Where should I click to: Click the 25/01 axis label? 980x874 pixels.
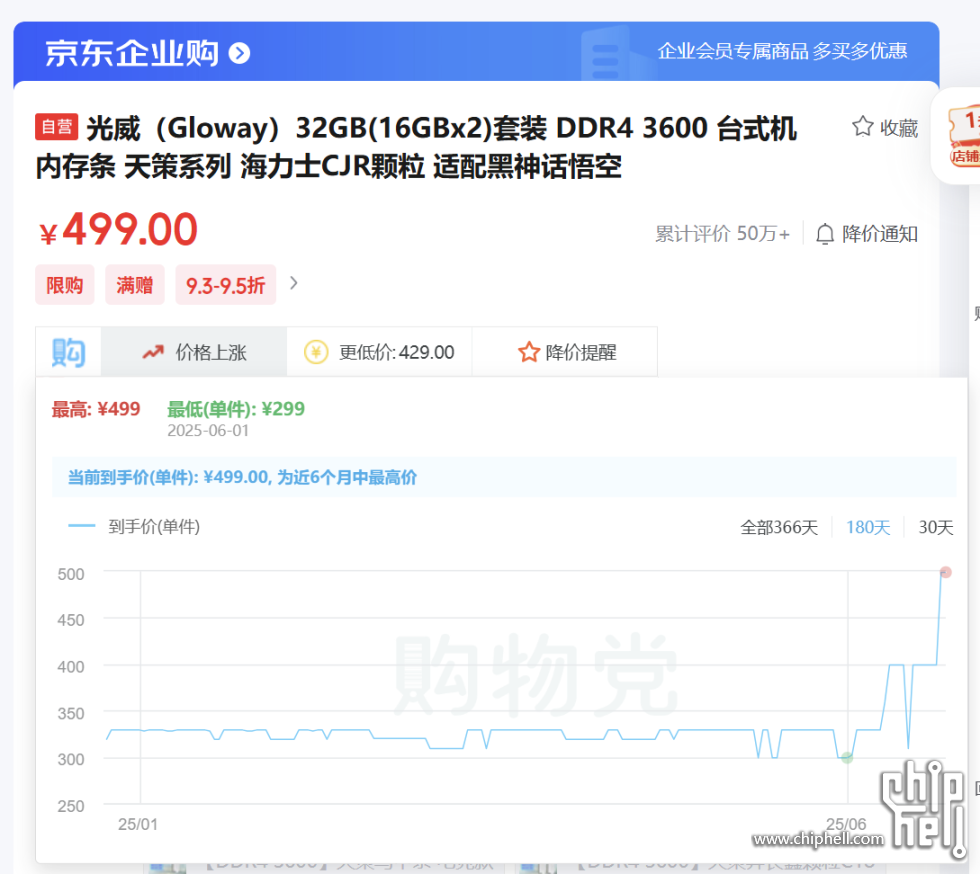point(138,824)
